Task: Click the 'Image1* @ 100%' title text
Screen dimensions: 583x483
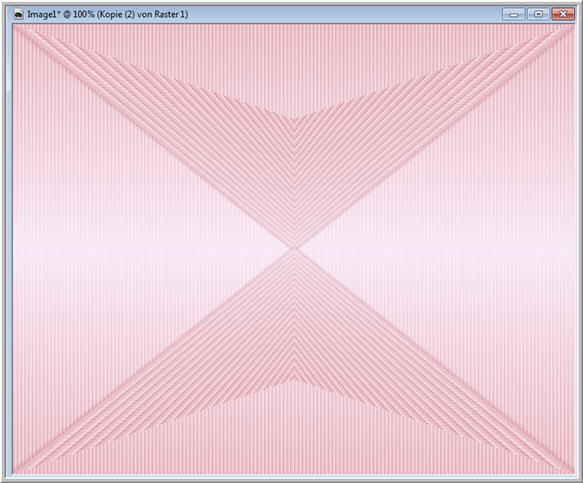Action: click(x=61, y=15)
